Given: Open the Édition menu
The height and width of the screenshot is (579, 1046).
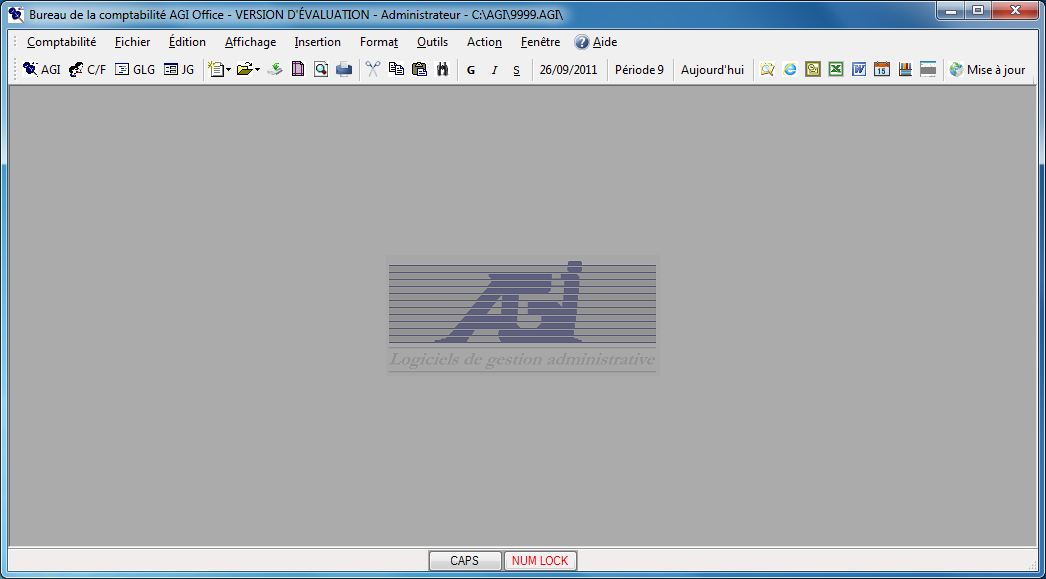Looking at the screenshot, I should point(187,42).
